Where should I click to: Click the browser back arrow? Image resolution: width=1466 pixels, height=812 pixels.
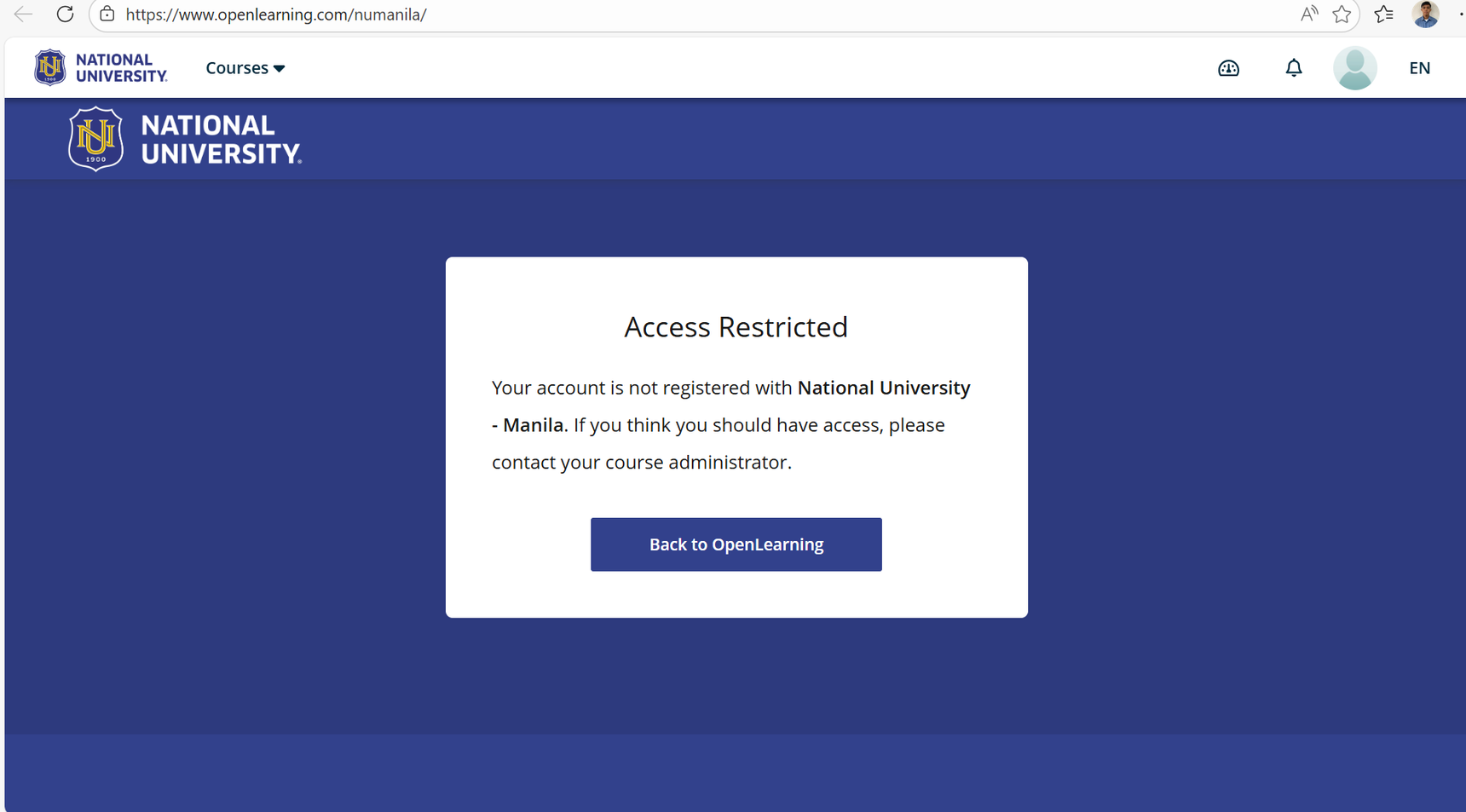24,14
